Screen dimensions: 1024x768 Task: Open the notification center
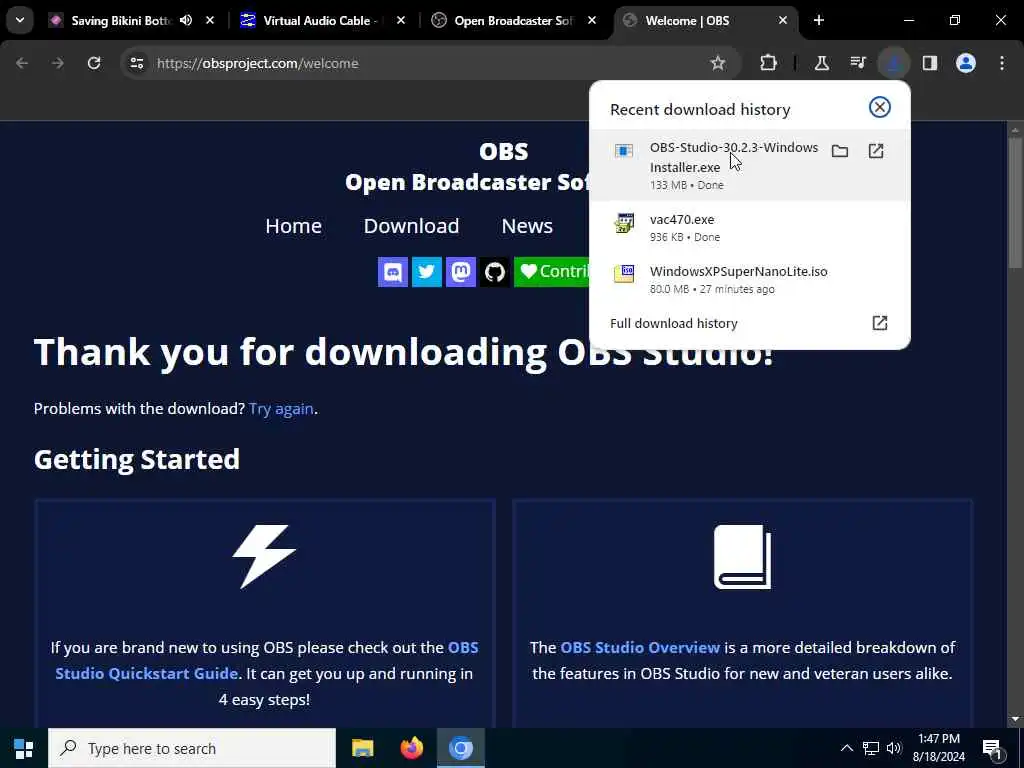(x=993, y=749)
